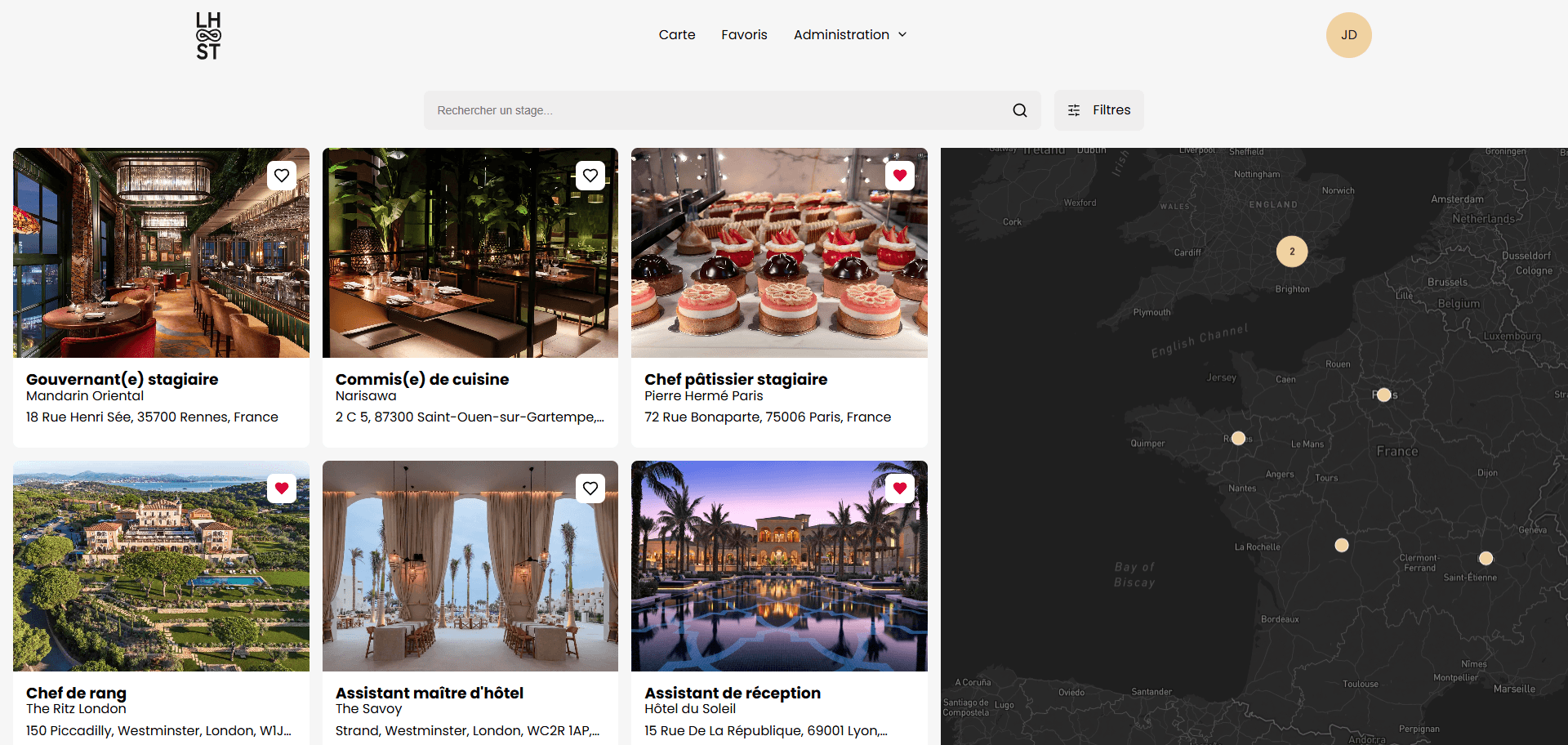The height and width of the screenshot is (745, 1568).
Task: Click the 72 Rue Bonaparte address
Action: (768, 417)
